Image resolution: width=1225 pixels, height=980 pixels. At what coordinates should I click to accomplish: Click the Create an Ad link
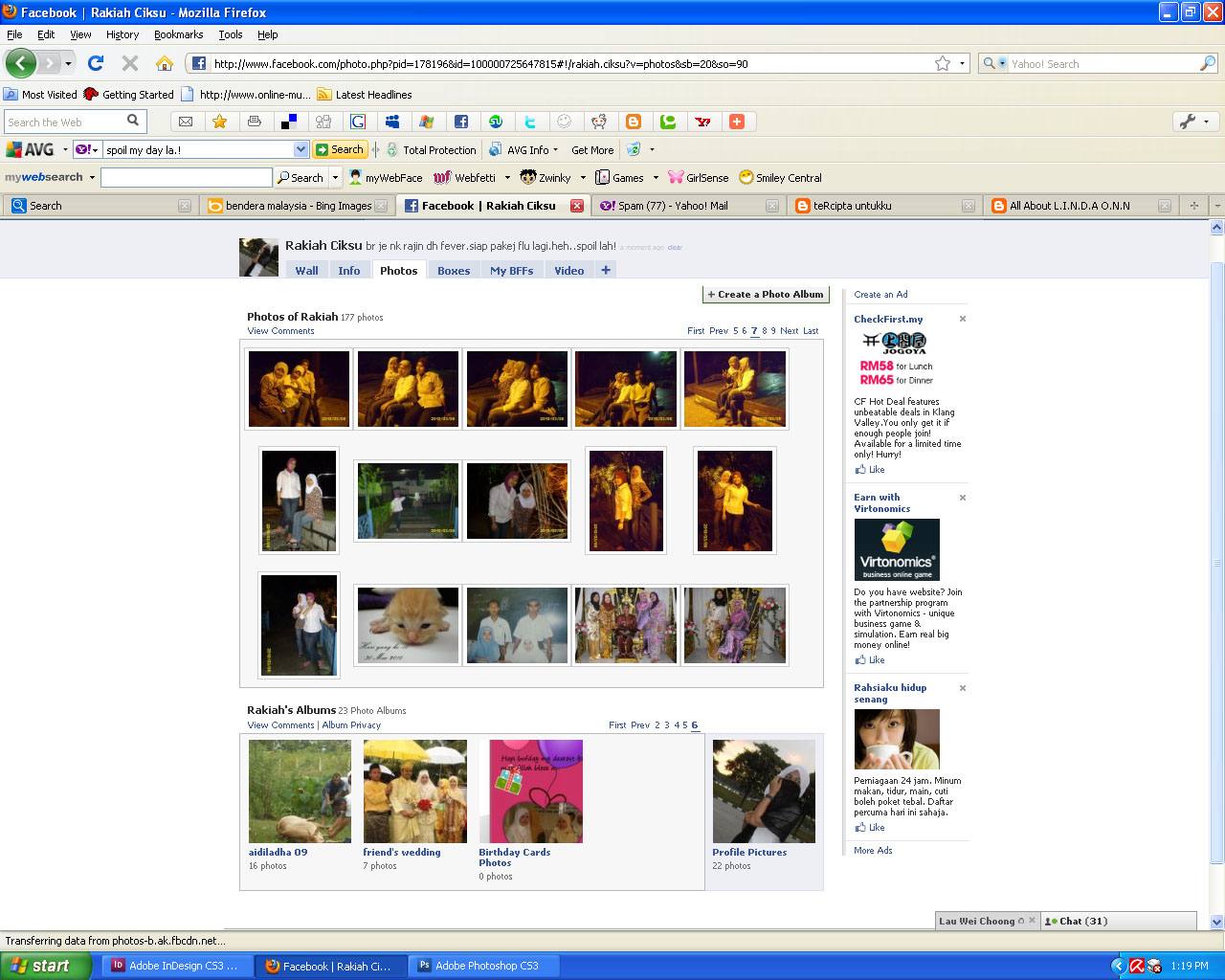pyautogui.click(x=881, y=295)
